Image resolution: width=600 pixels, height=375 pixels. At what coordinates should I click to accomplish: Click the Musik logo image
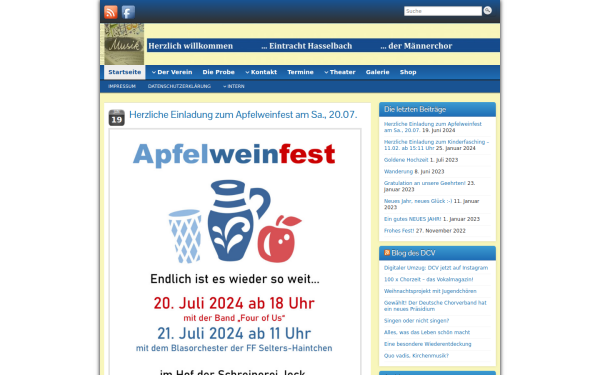tap(124, 44)
